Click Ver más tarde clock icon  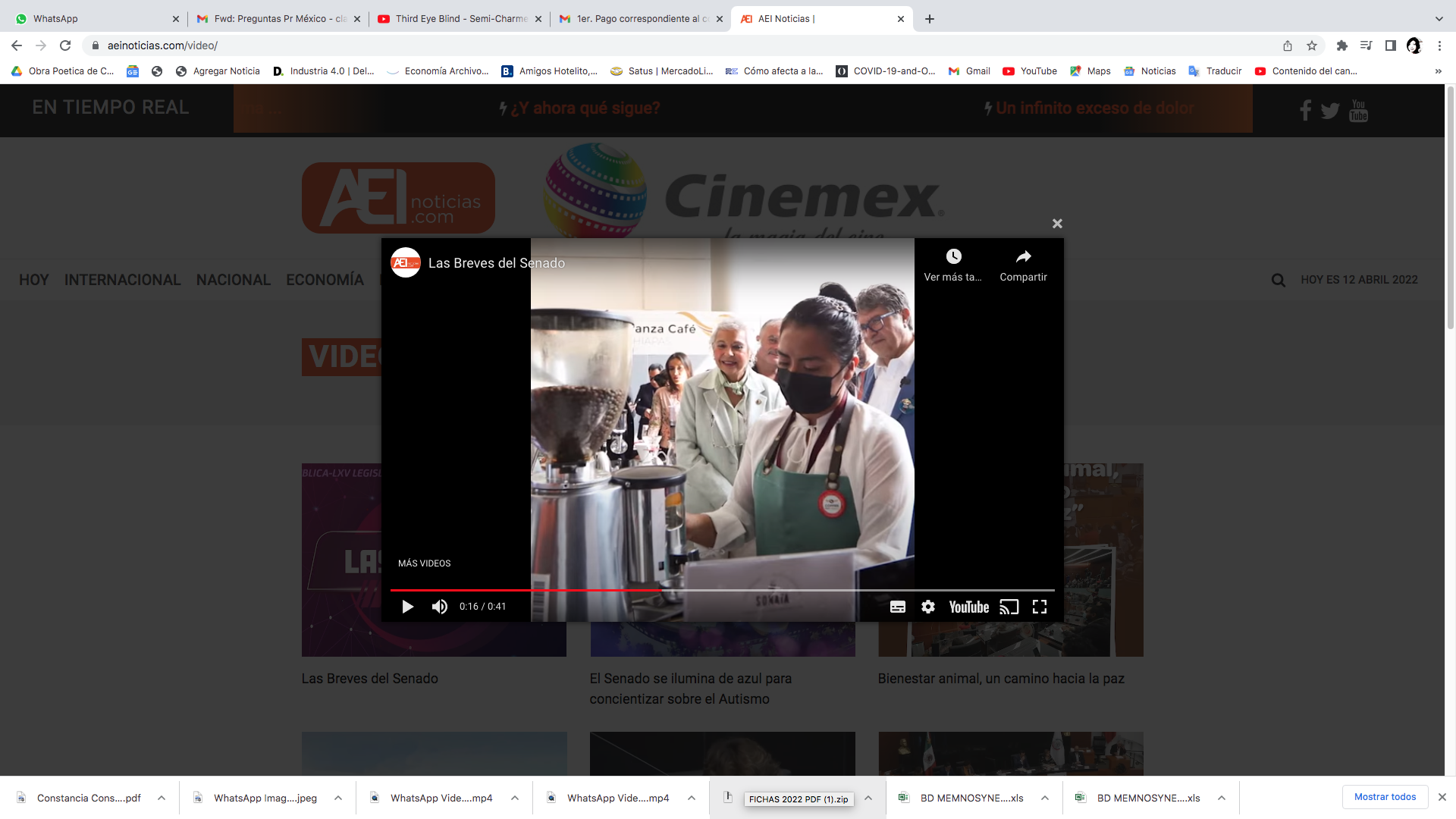(953, 256)
